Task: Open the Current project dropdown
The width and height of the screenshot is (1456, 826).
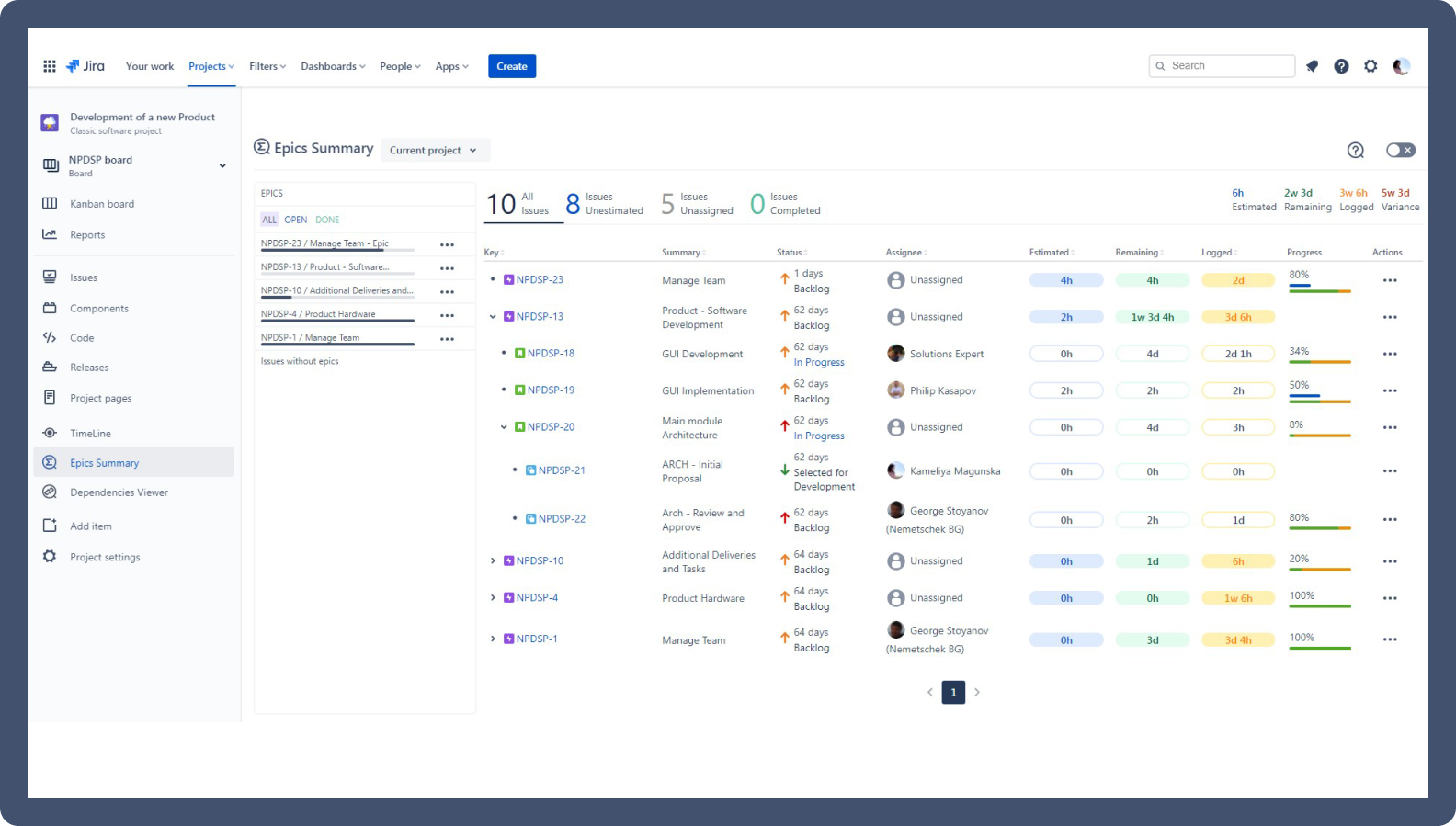Action: coord(435,151)
